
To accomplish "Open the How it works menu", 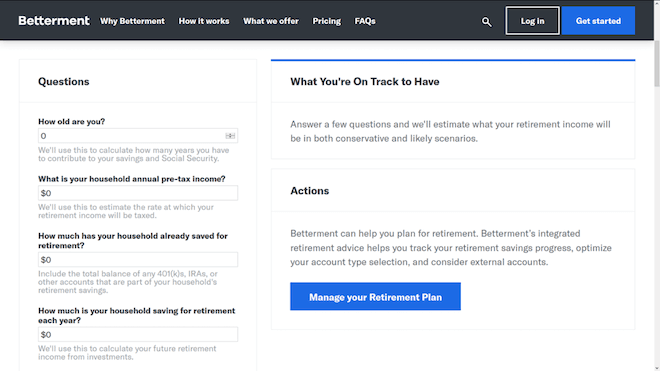I will pos(204,21).
